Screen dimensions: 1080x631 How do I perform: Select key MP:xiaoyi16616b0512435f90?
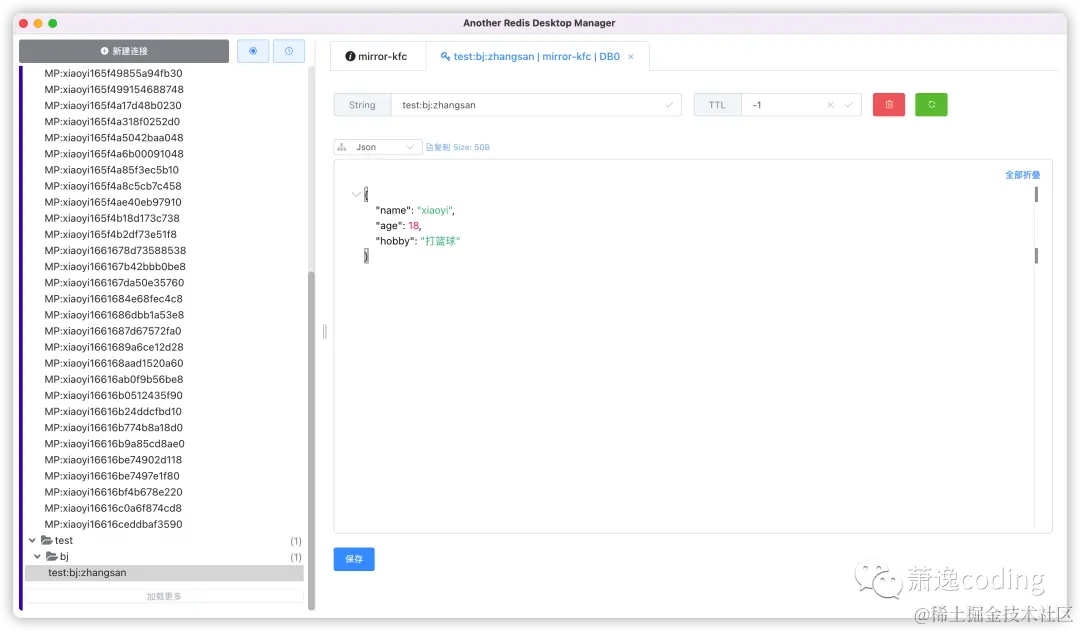[x=114, y=395]
